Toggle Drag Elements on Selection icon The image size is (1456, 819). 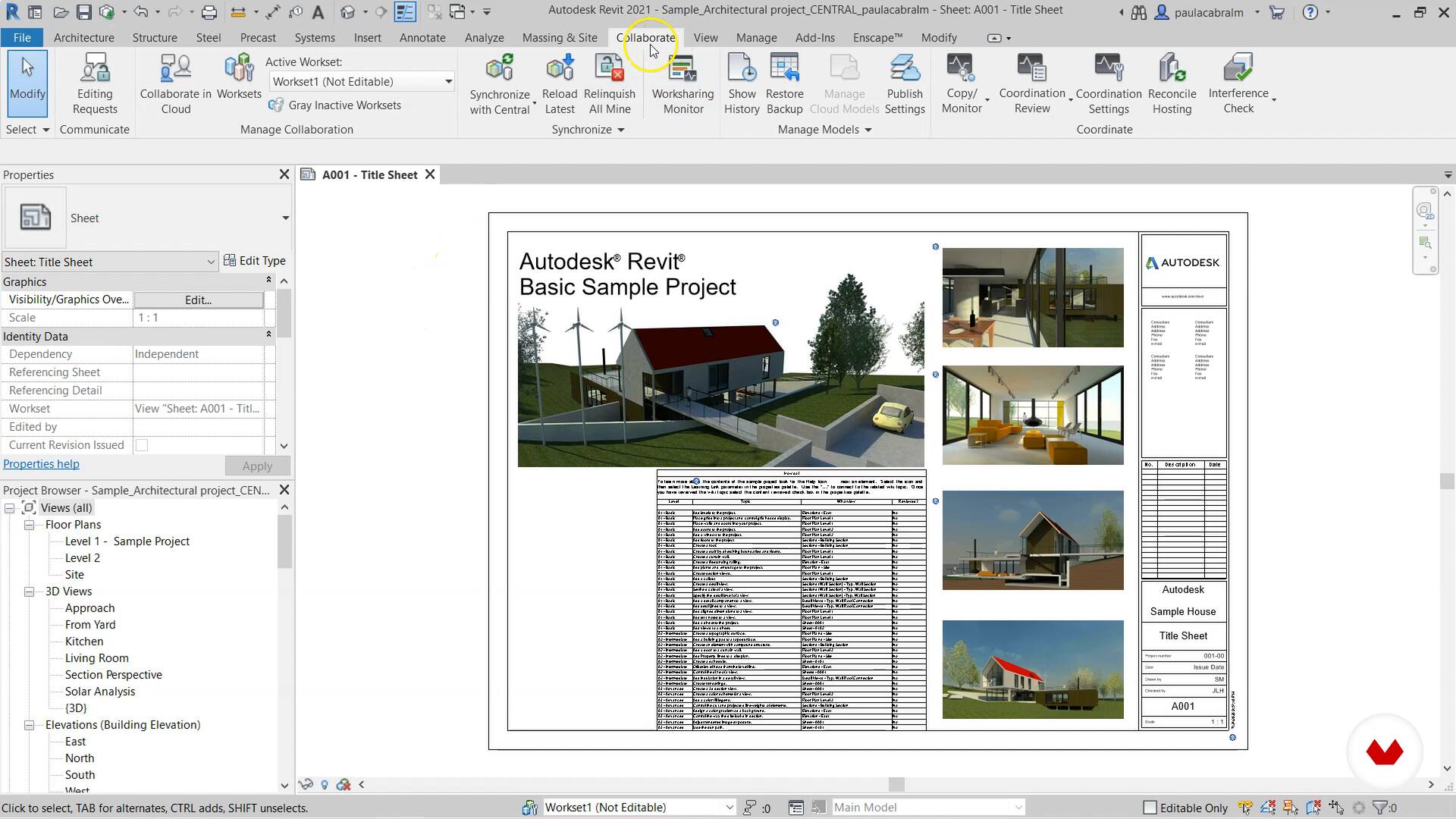coord(1336,808)
